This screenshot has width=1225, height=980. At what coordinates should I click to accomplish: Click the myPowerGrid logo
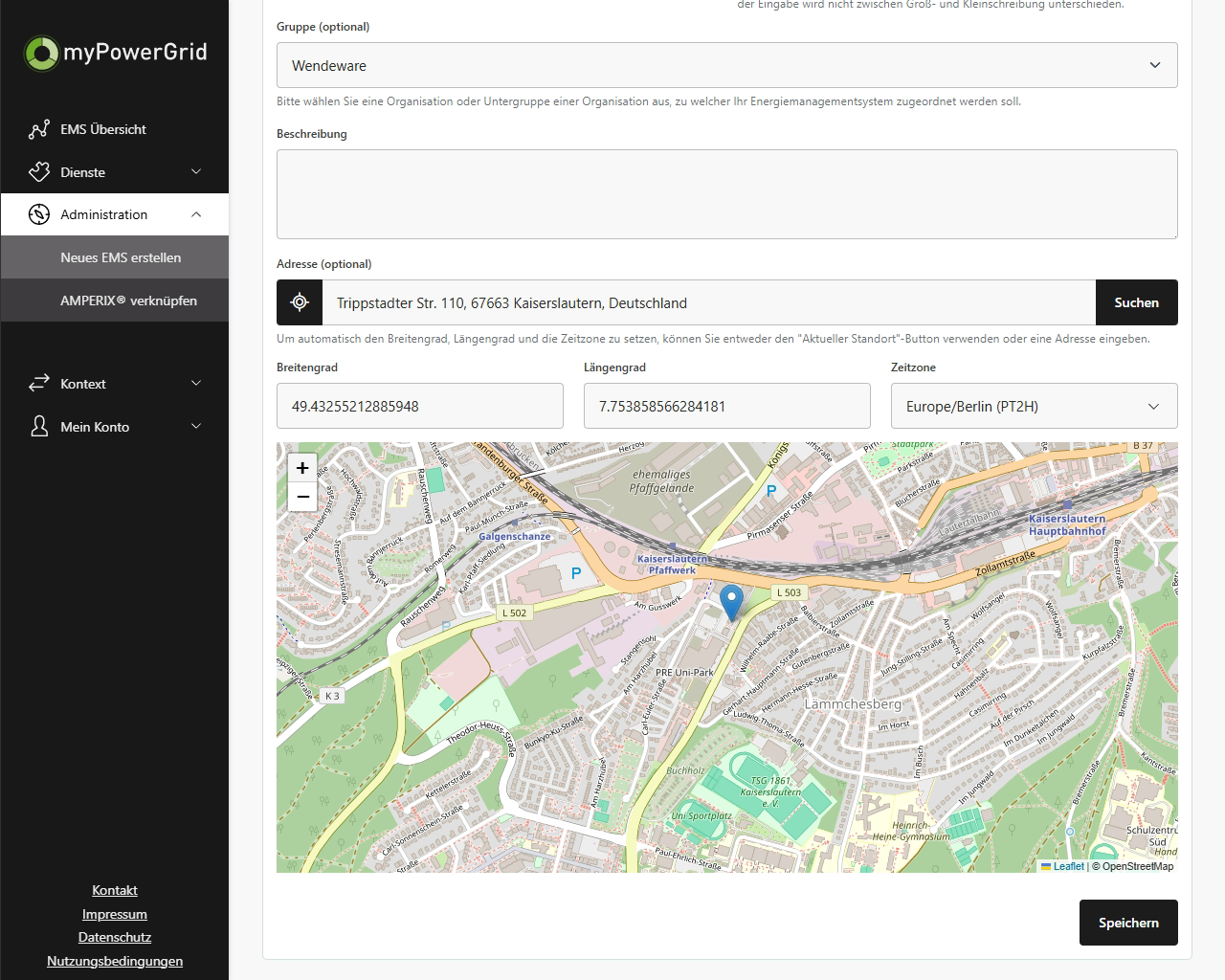click(x=115, y=53)
